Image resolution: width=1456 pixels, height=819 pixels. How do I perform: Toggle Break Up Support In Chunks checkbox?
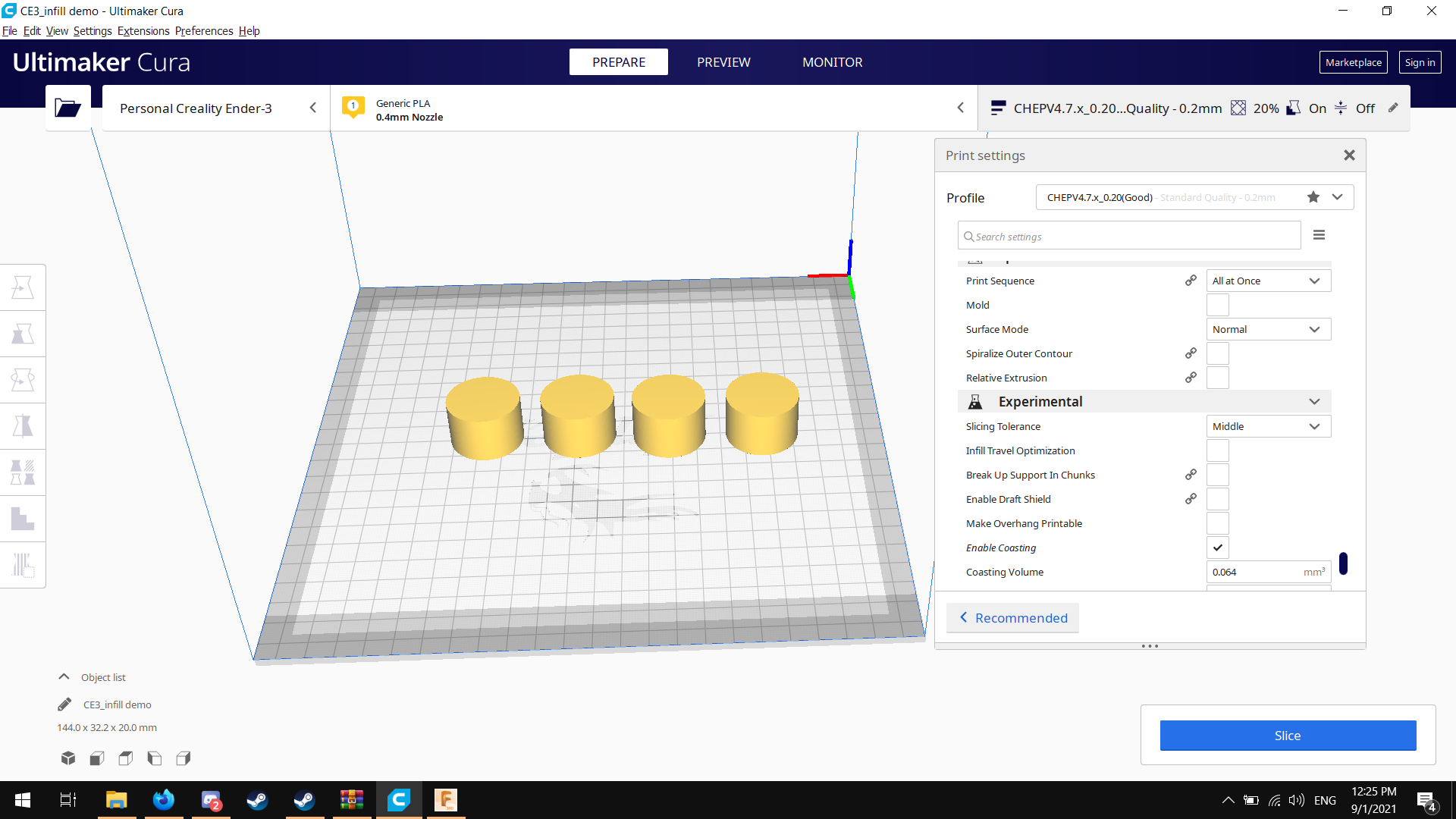1217,475
